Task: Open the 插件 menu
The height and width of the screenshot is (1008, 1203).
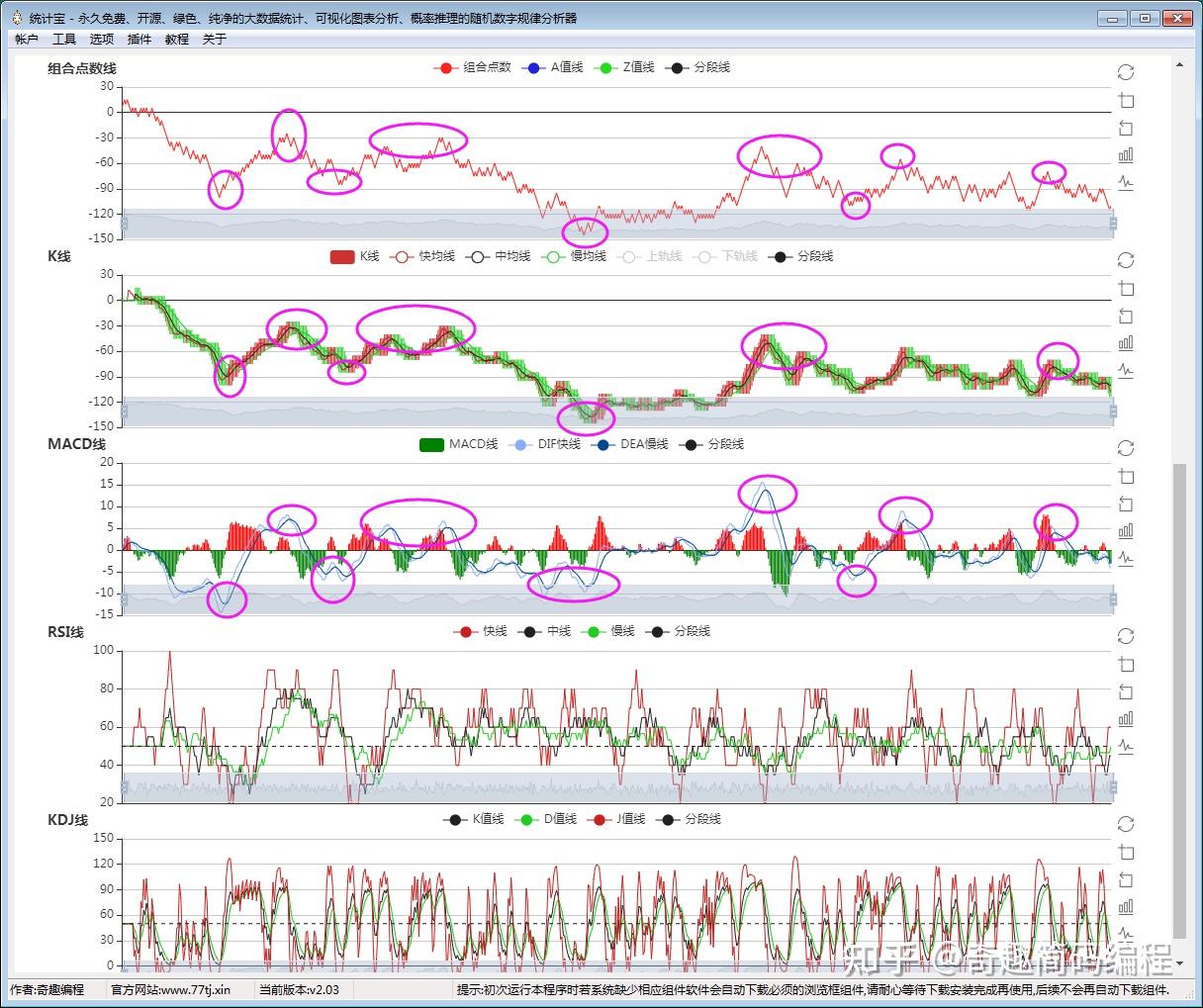Action: [x=139, y=39]
